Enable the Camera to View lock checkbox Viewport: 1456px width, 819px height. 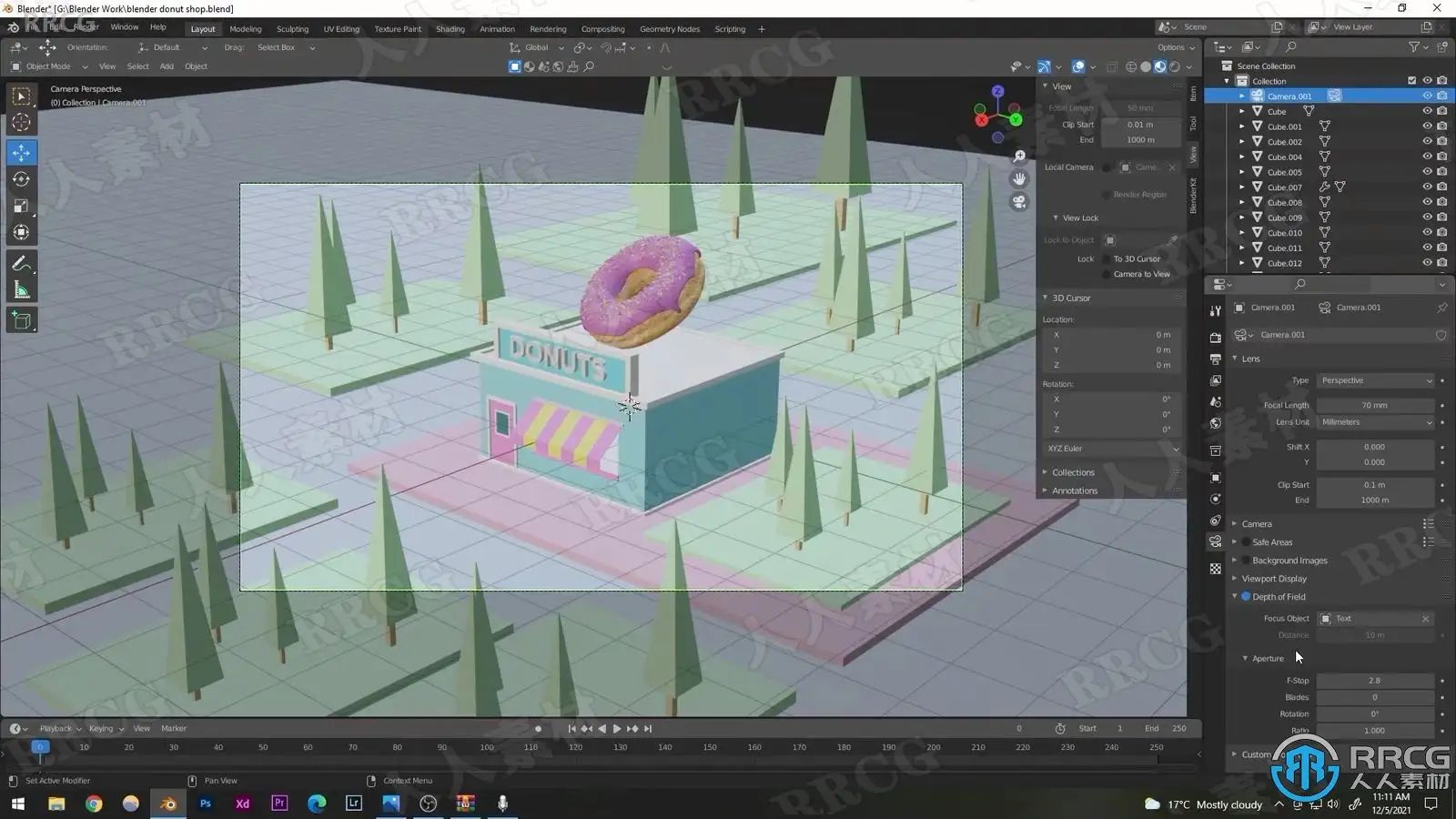point(1107,274)
